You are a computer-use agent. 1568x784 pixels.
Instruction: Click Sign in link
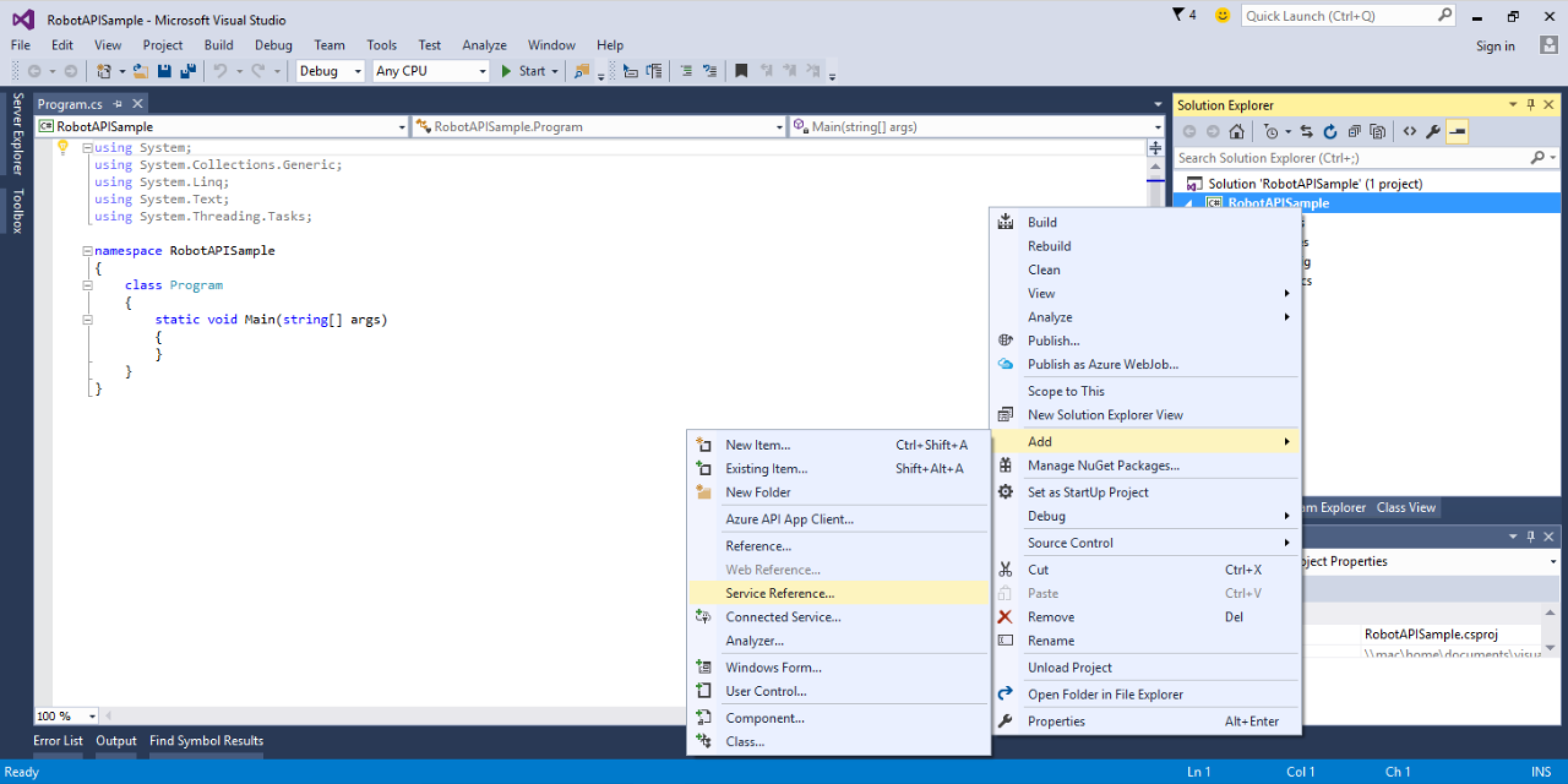pyautogui.click(x=1494, y=46)
